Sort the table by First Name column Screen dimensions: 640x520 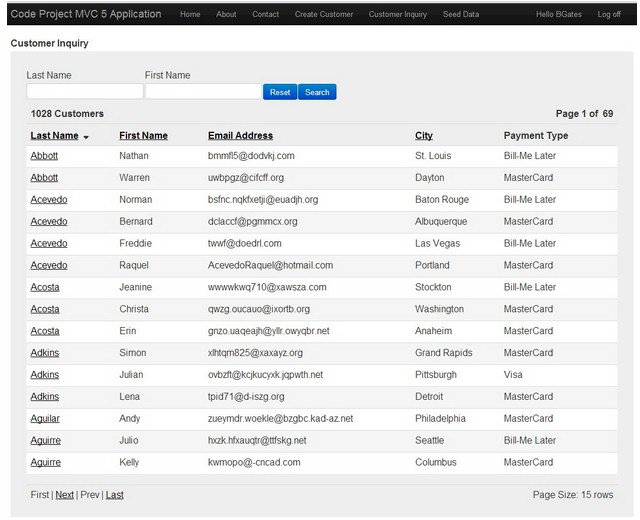(143, 136)
